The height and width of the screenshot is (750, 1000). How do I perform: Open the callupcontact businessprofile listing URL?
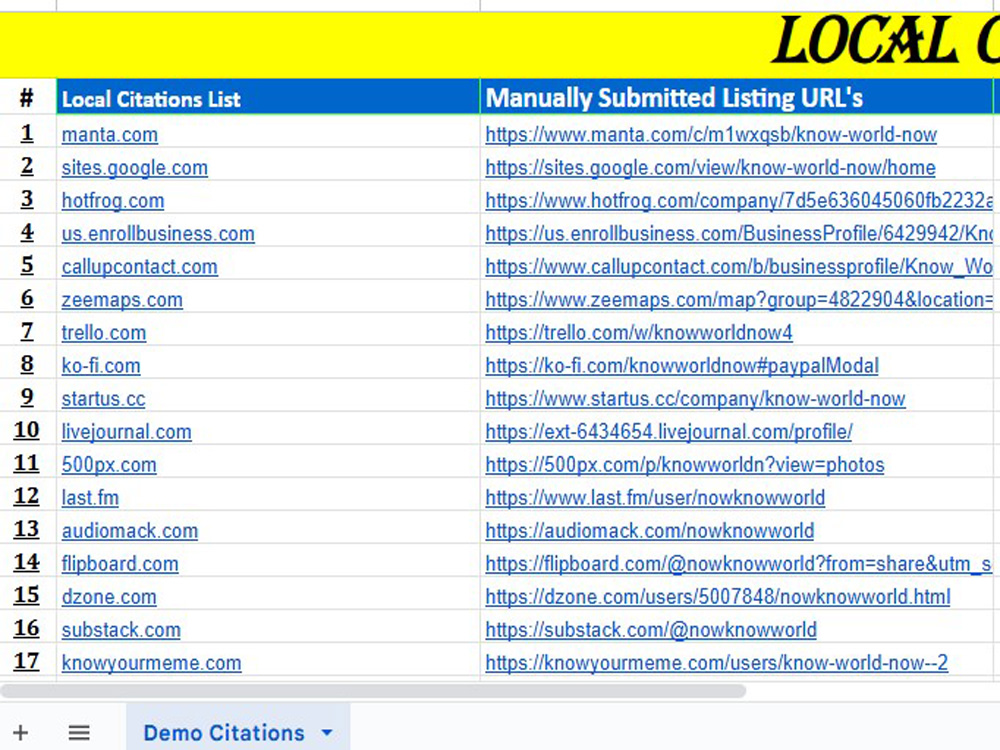pyautogui.click(x=739, y=267)
